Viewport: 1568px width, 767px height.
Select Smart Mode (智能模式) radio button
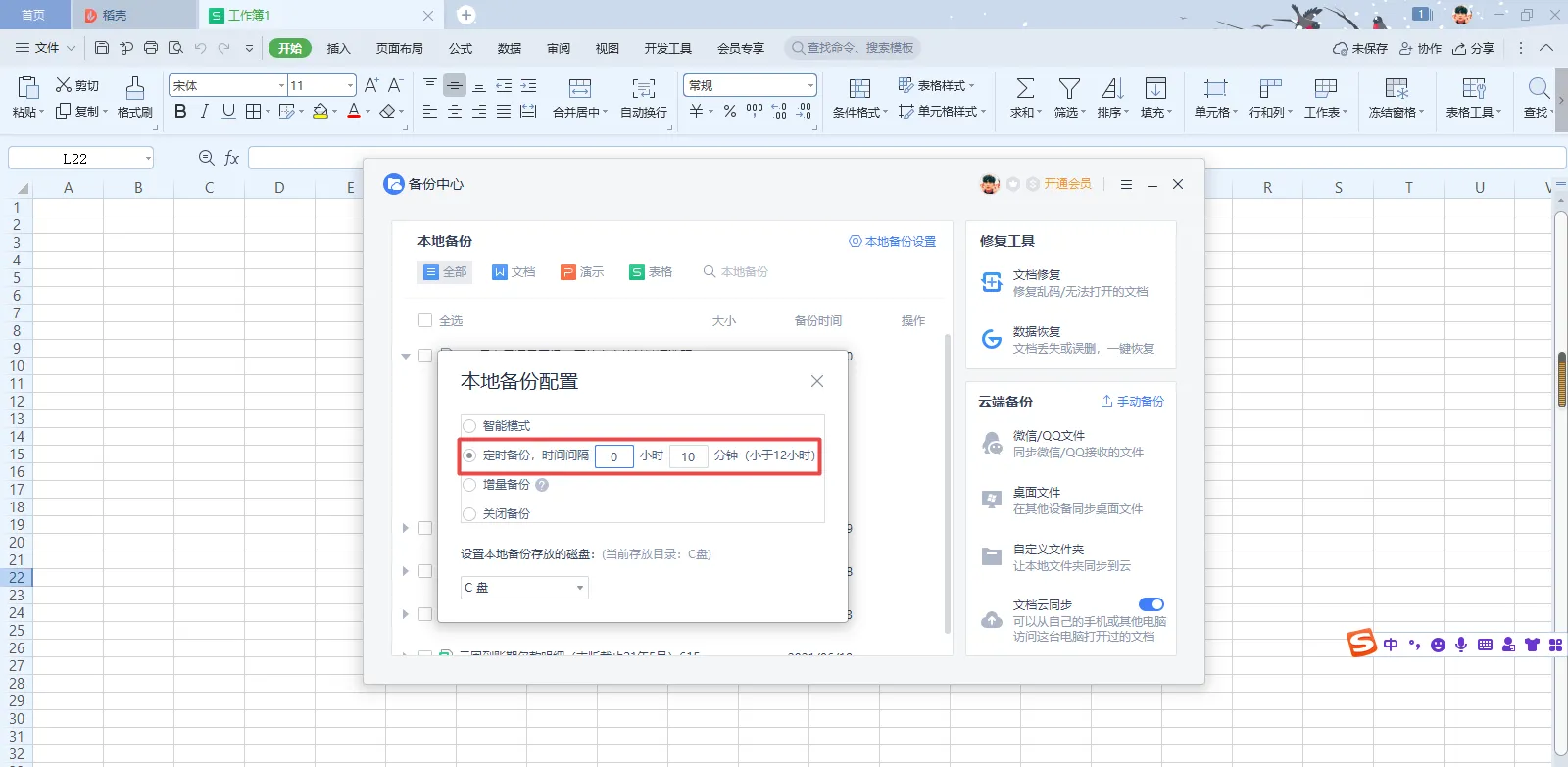(x=469, y=426)
